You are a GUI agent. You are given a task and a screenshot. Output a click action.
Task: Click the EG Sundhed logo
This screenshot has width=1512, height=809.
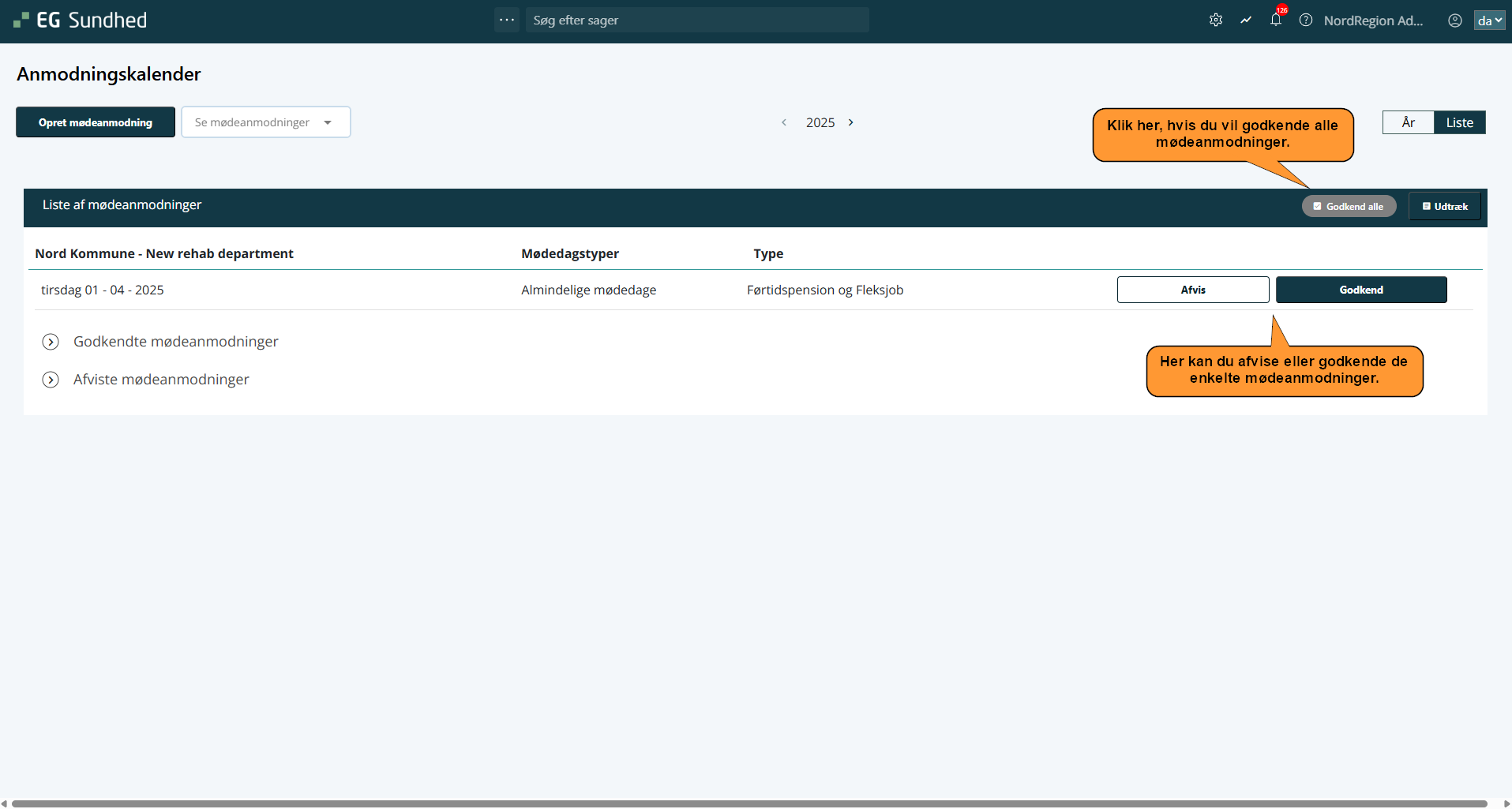click(x=81, y=21)
